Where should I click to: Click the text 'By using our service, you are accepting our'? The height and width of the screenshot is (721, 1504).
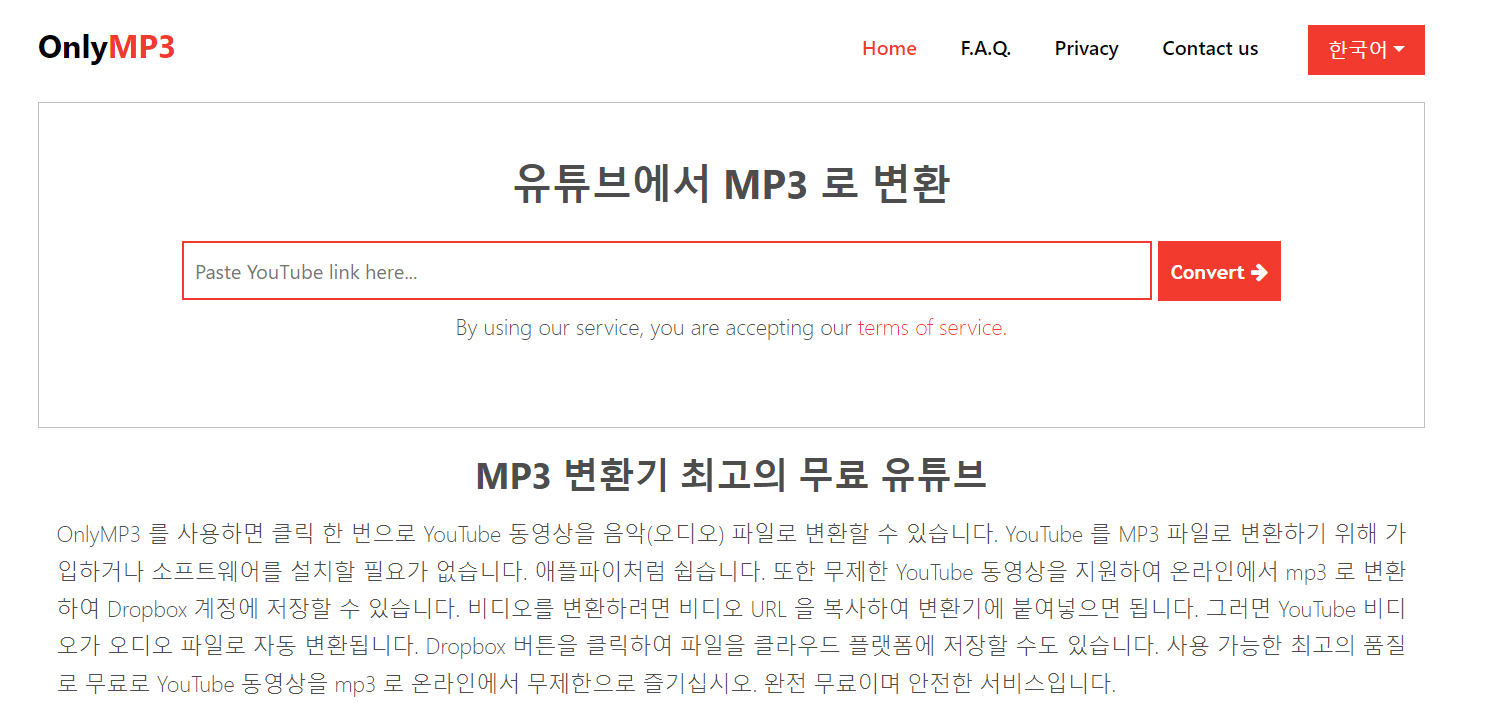pyautogui.click(x=654, y=328)
